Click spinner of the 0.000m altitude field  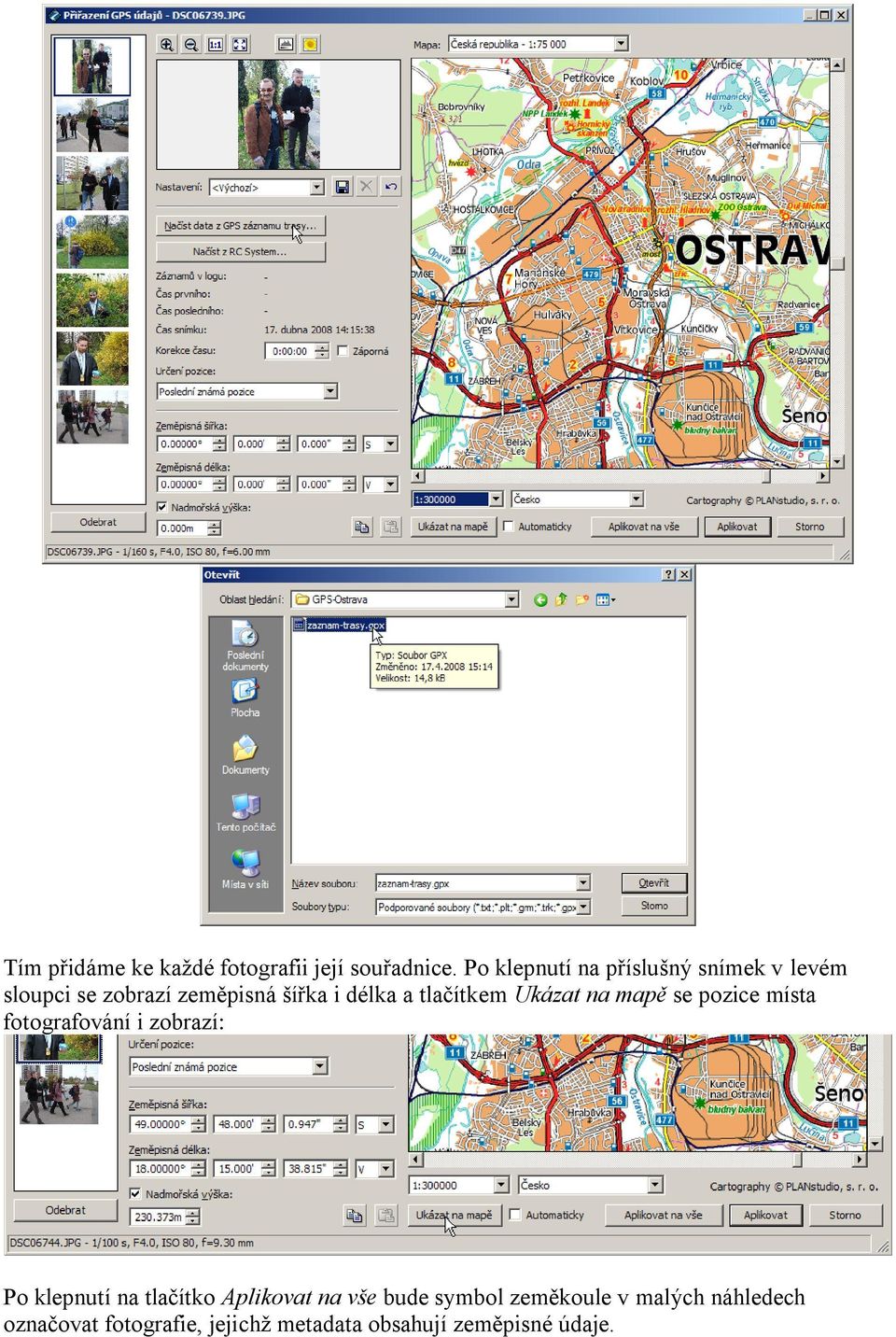215,528
